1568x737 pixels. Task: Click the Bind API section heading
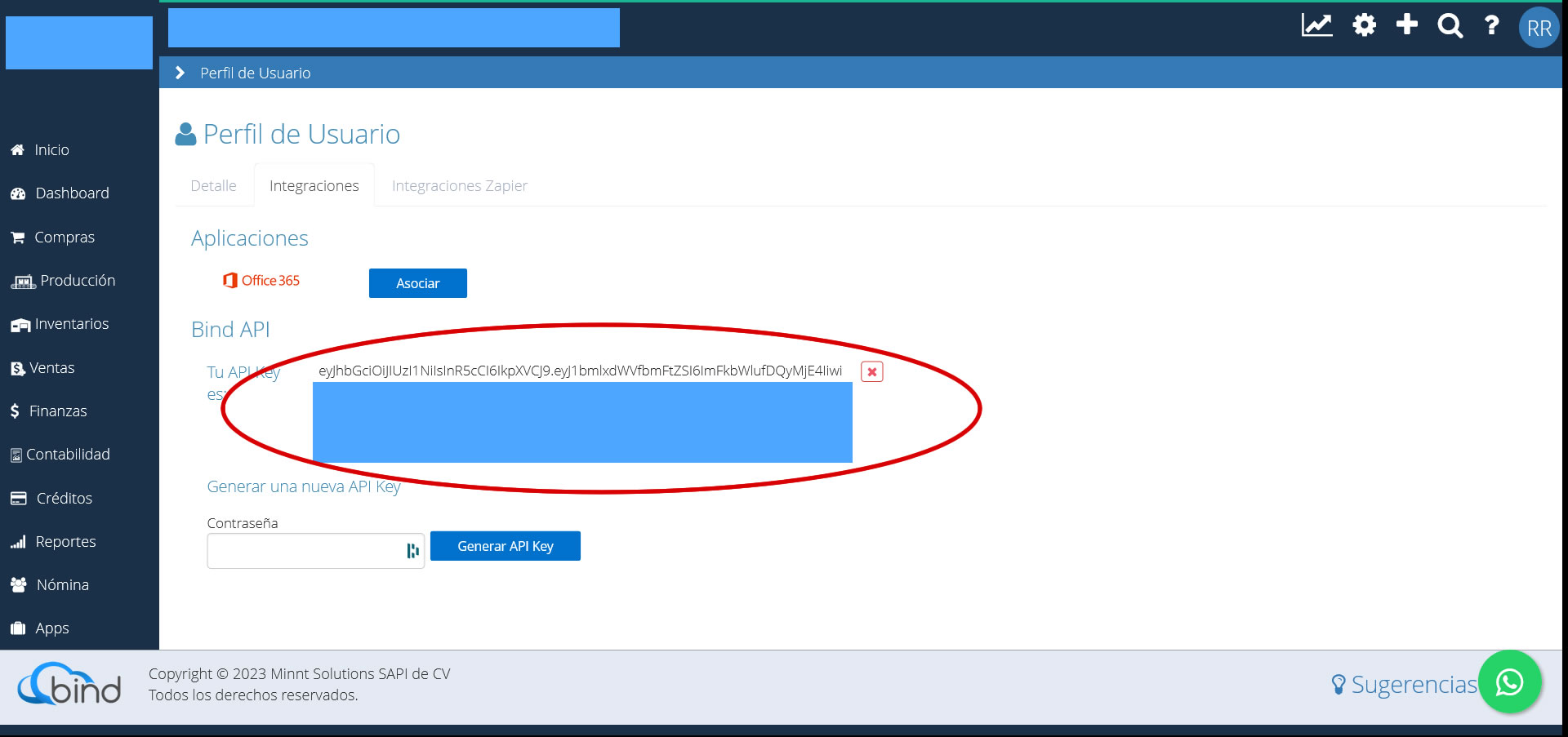click(230, 330)
